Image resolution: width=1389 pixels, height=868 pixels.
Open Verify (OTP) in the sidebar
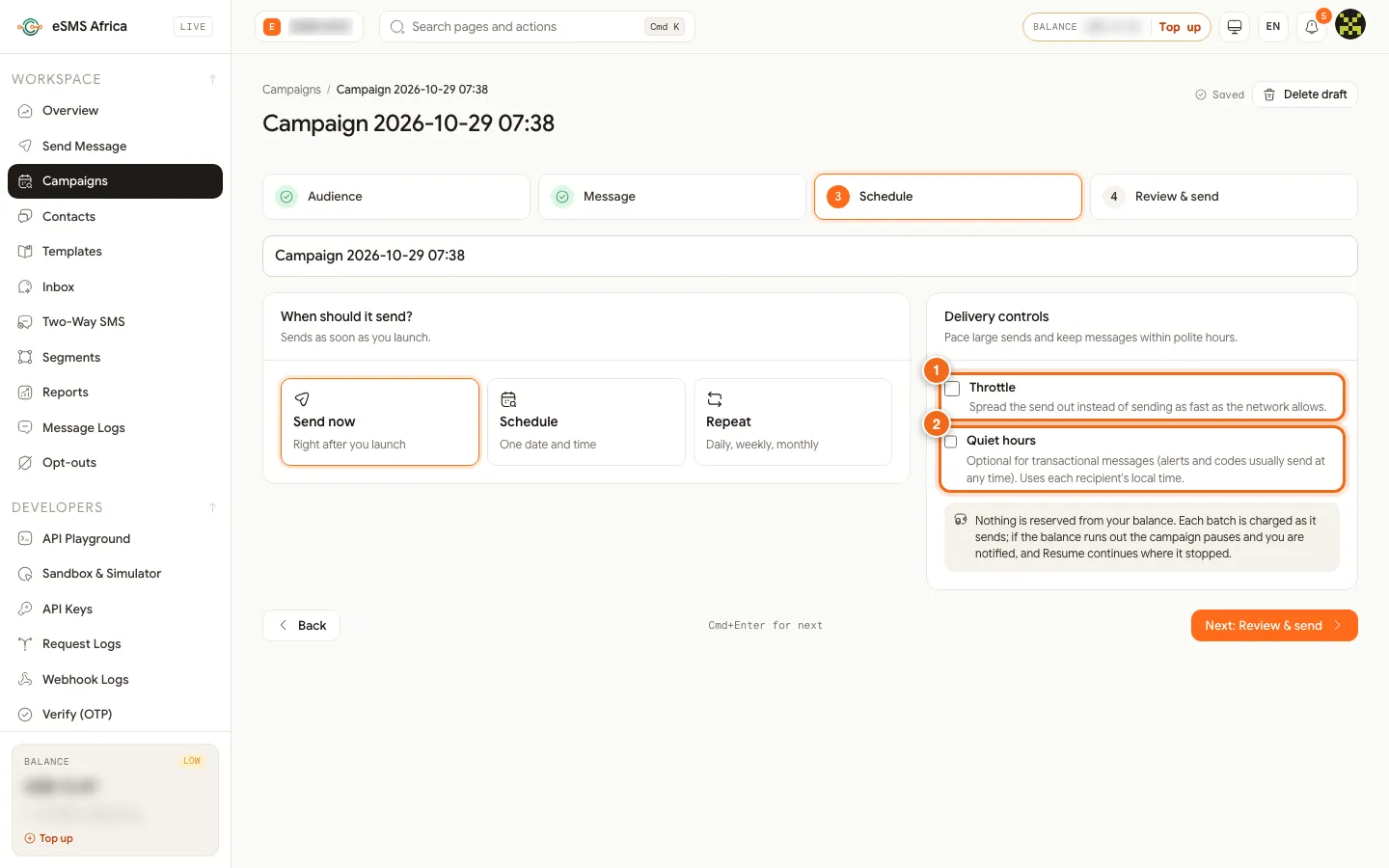click(x=115, y=715)
